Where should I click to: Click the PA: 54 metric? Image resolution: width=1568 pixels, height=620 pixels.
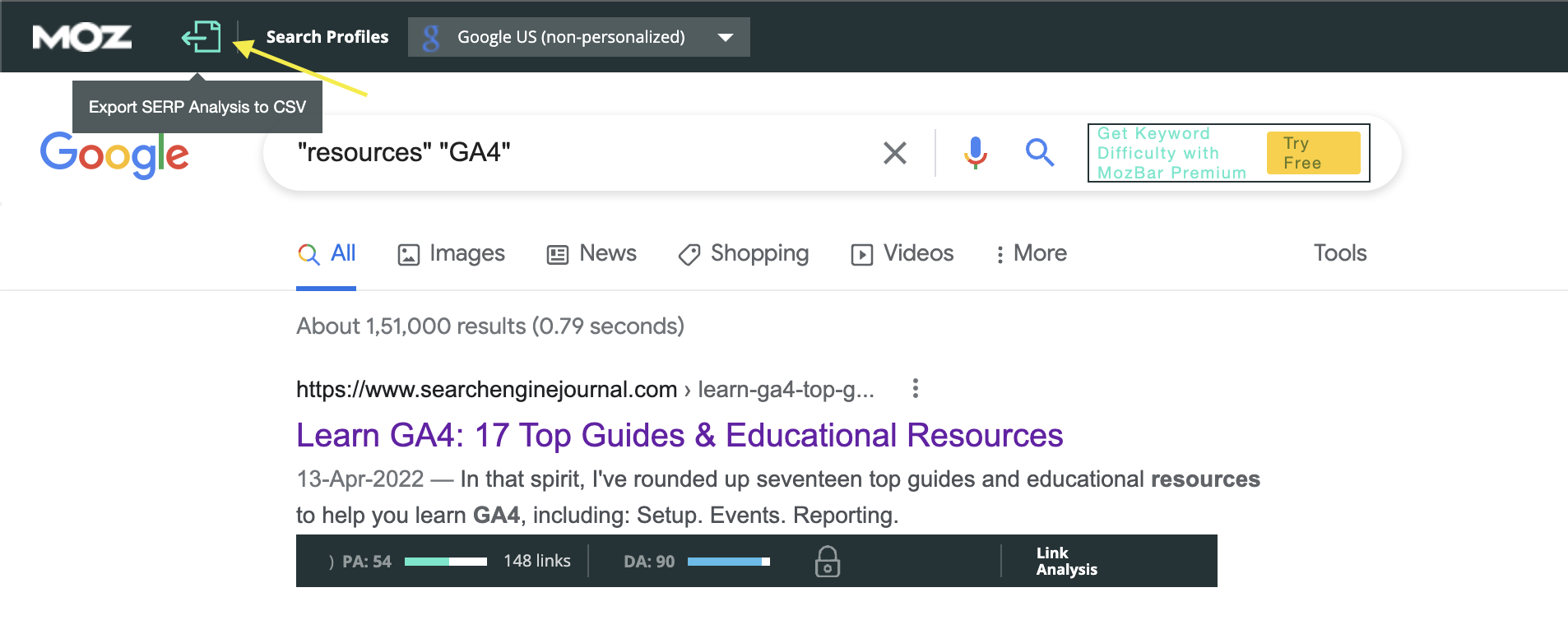tap(367, 562)
